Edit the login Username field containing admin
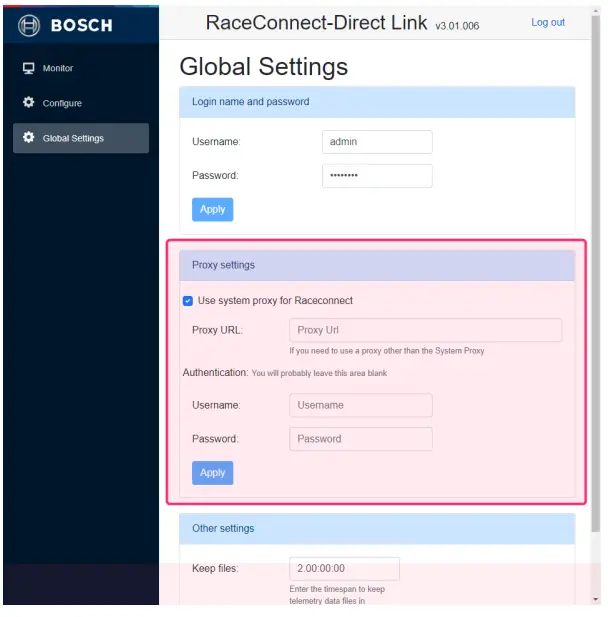The width and height of the screenshot is (608, 617). pyautogui.click(x=377, y=142)
